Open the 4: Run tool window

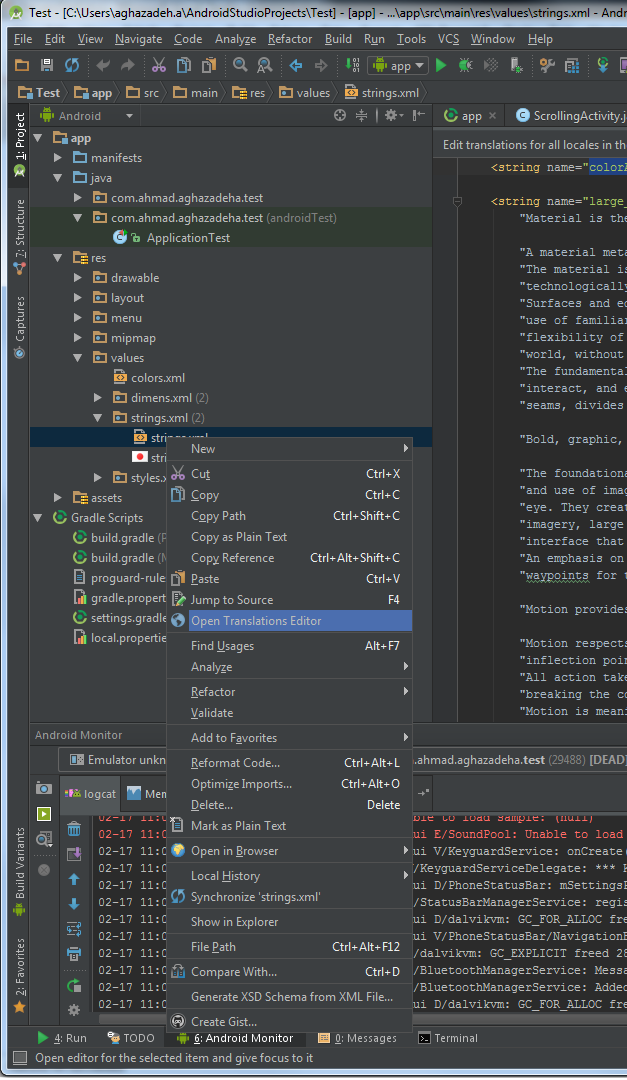(x=62, y=1038)
